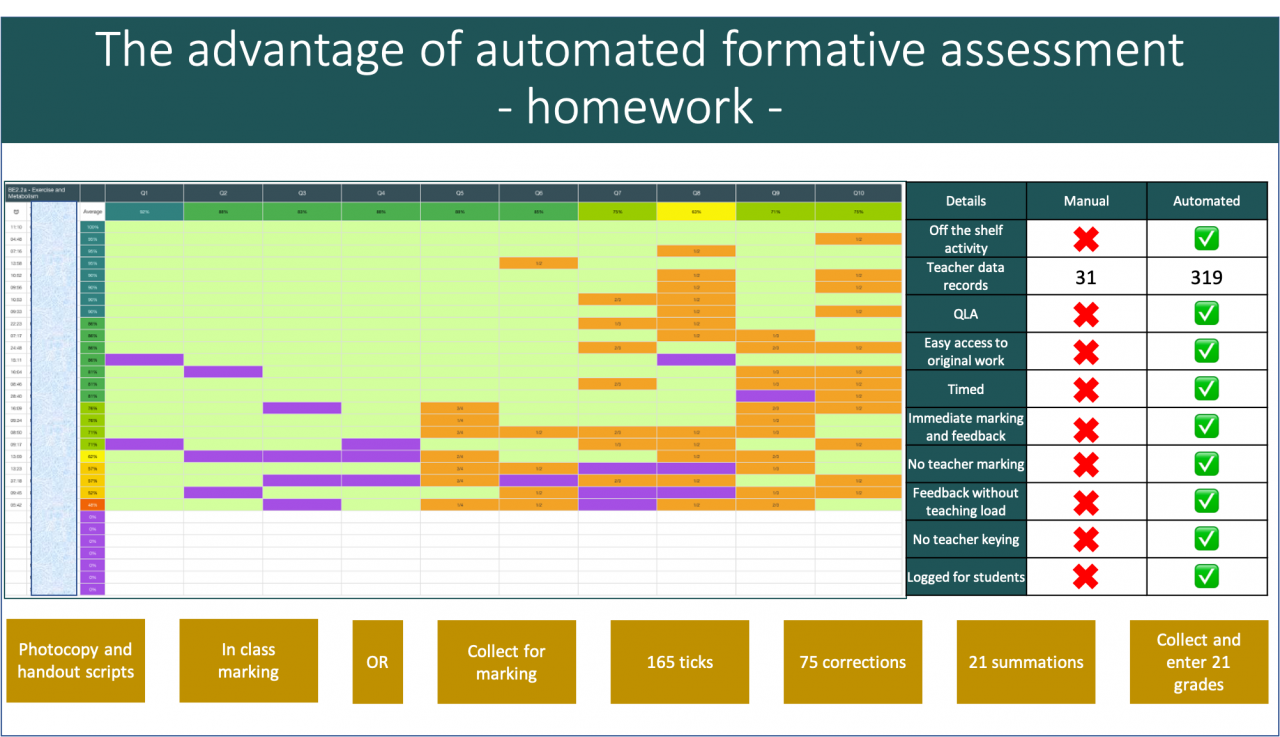Click the green check for Off the shelf activity
Viewport: 1280px width, 737px height.
click(1207, 239)
